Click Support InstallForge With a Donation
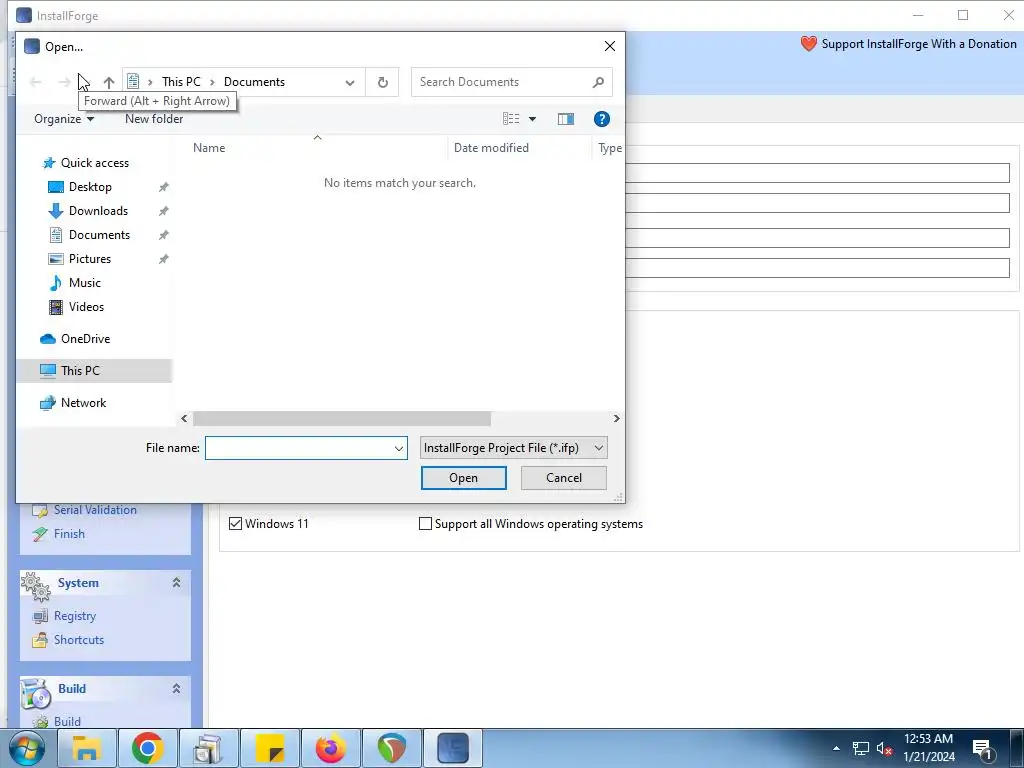The width and height of the screenshot is (1024, 768). pyautogui.click(x=919, y=44)
